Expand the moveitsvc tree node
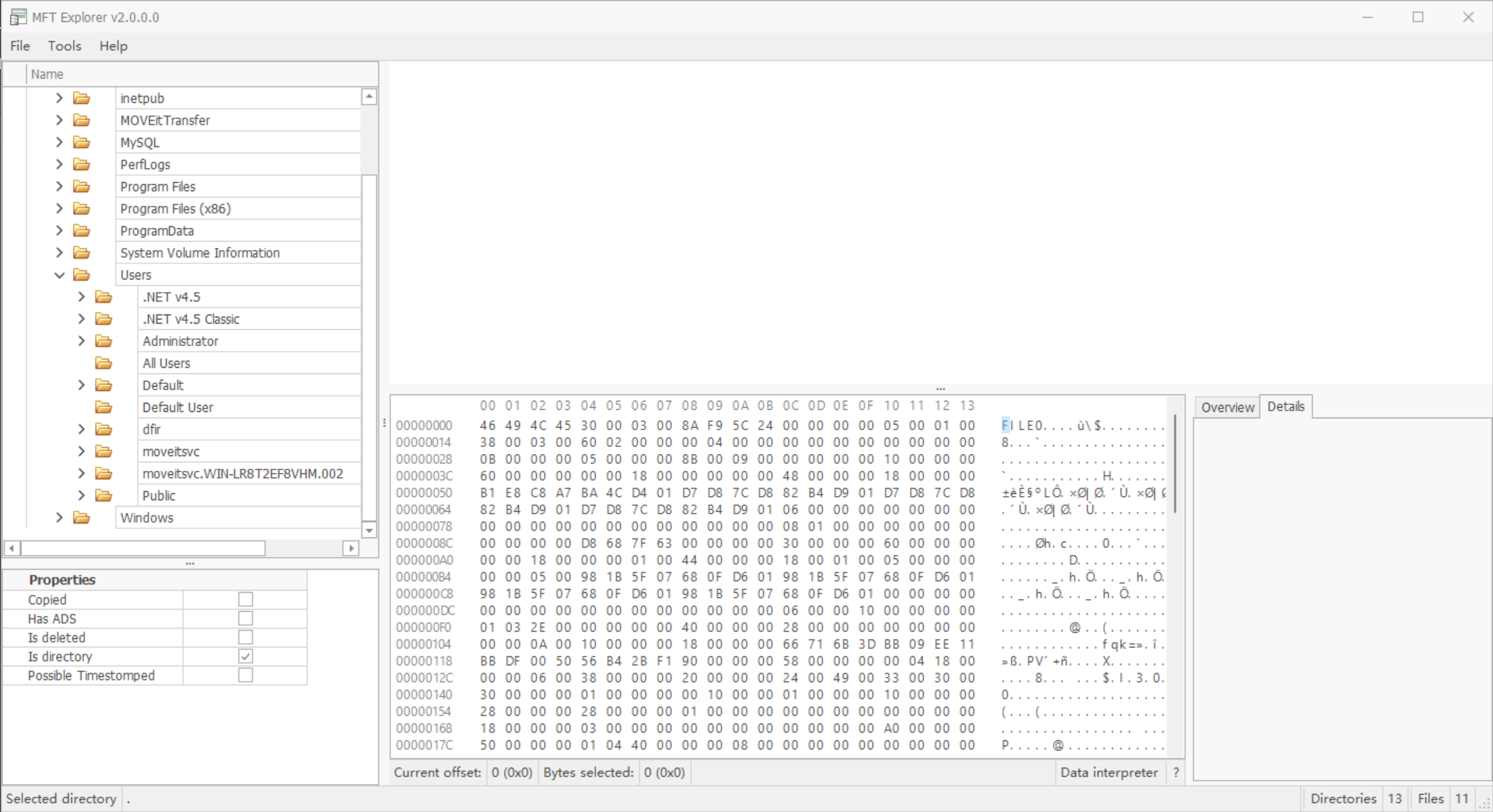Screen dimensions: 1493x812 point(81,451)
